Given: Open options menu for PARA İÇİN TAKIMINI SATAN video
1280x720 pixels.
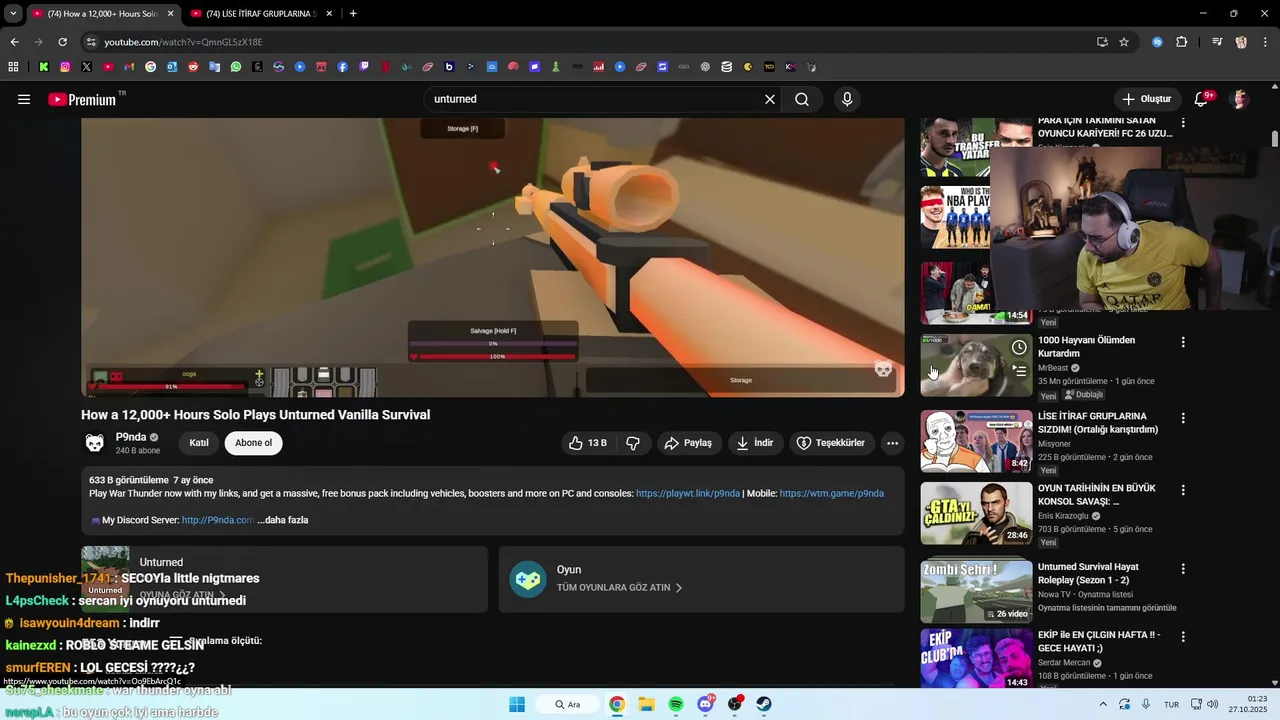Looking at the screenshot, I should click(1183, 123).
